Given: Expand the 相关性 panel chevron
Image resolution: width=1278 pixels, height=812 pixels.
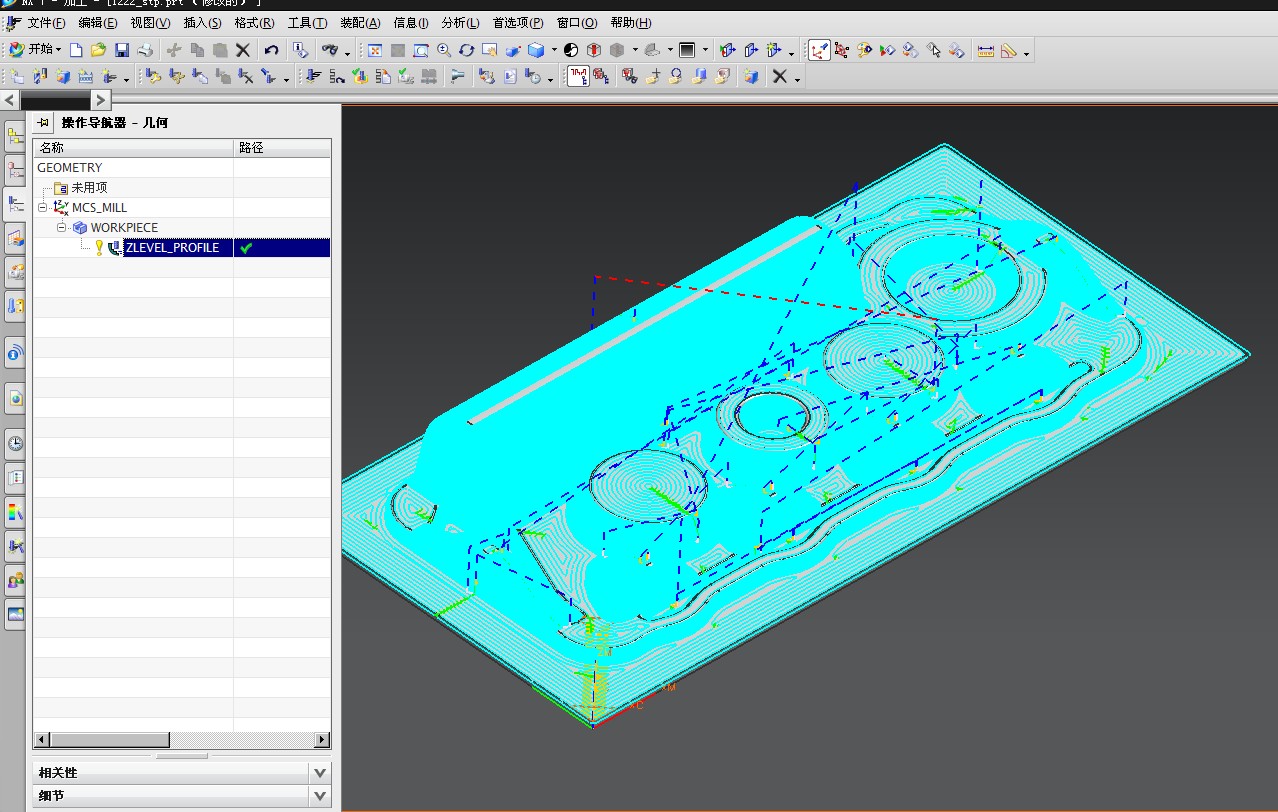Looking at the screenshot, I should (x=320, y=772).
